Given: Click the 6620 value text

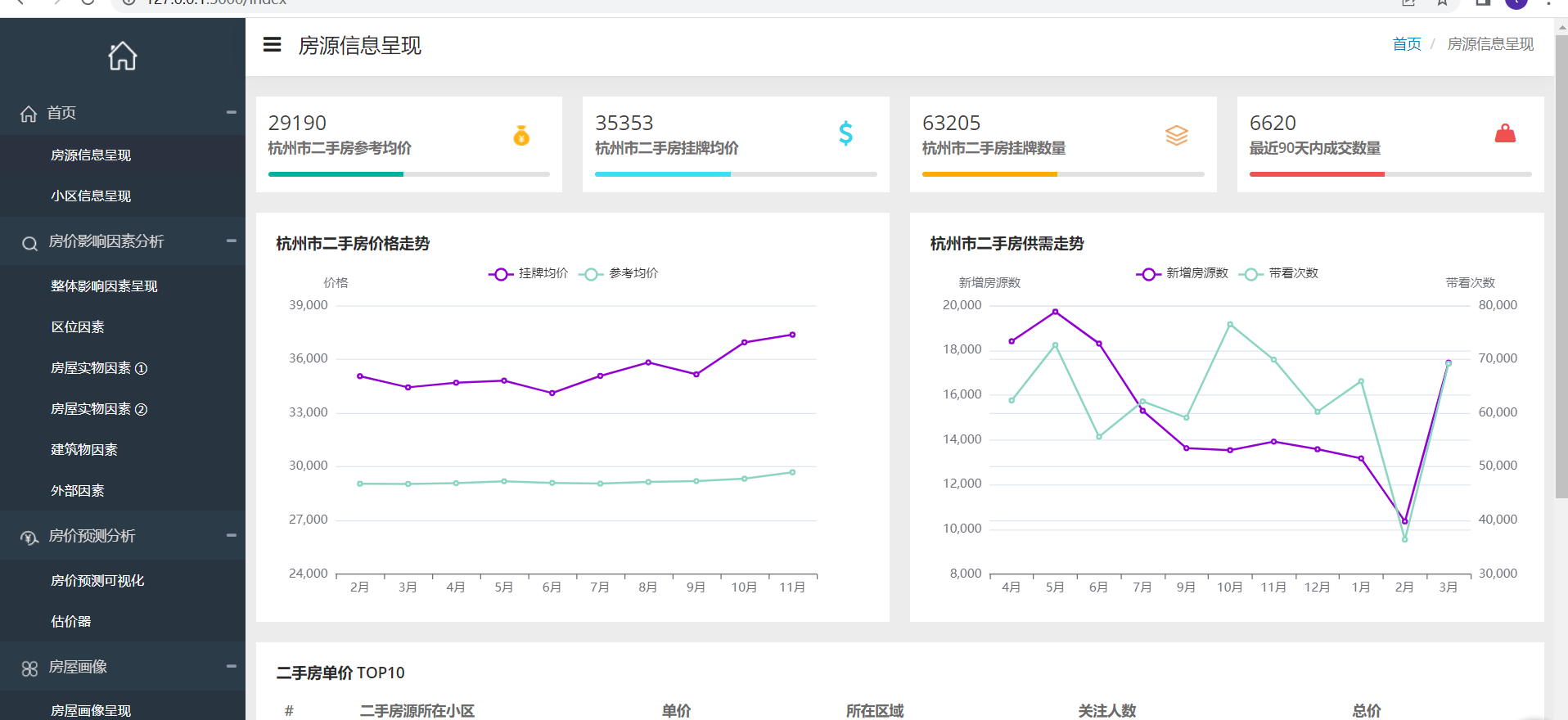Looking at the screenshot, I should pyautogui.click(x=1273, y=123).
